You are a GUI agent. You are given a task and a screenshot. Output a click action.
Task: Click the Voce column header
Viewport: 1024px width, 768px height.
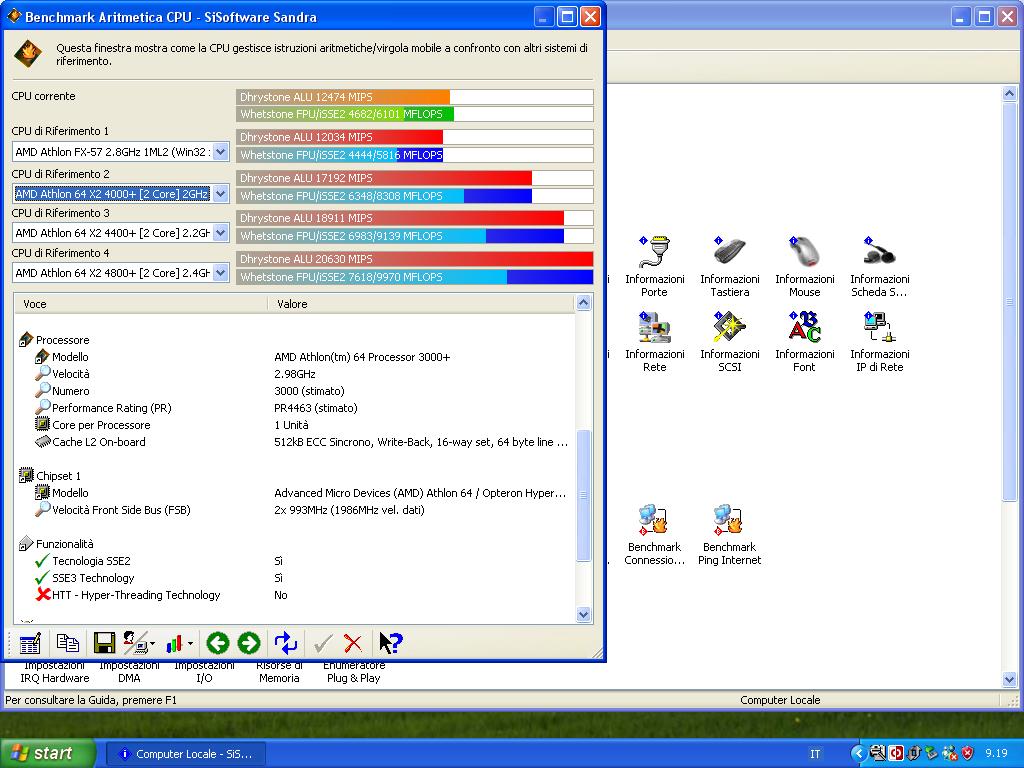[141, 304]
